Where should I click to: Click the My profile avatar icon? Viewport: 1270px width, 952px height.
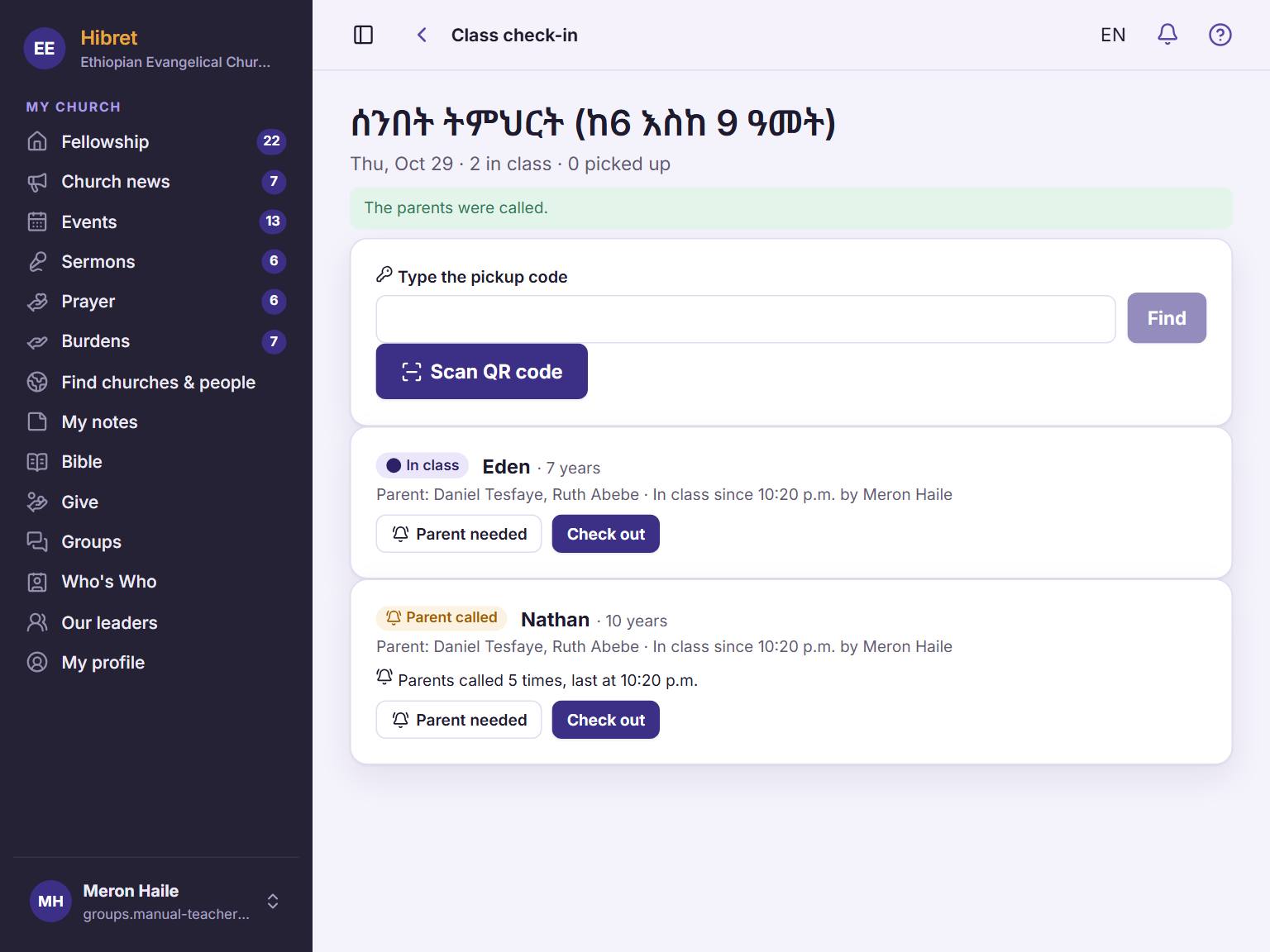click(37, 662)
